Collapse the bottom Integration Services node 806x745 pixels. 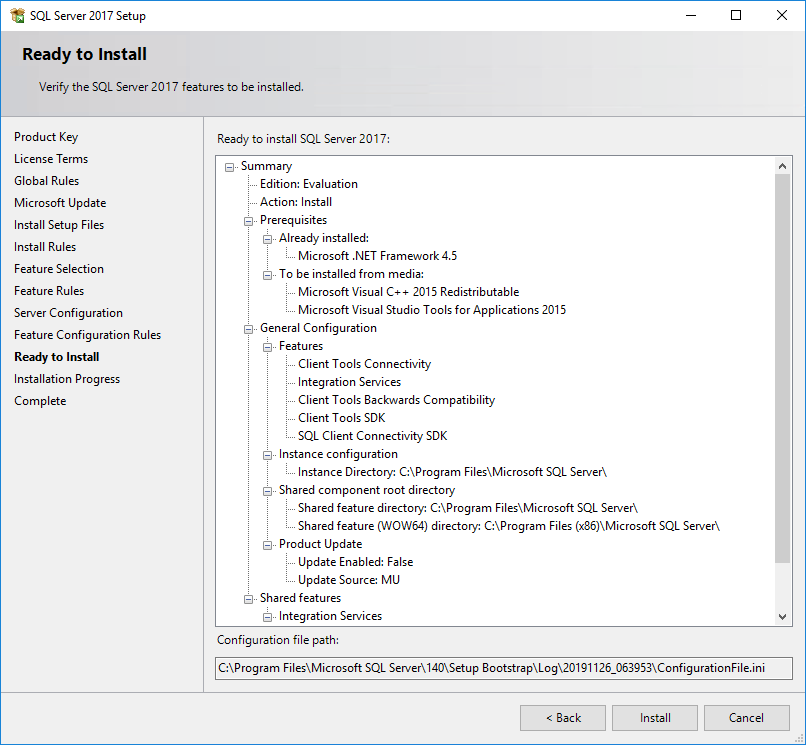point(267,617)
